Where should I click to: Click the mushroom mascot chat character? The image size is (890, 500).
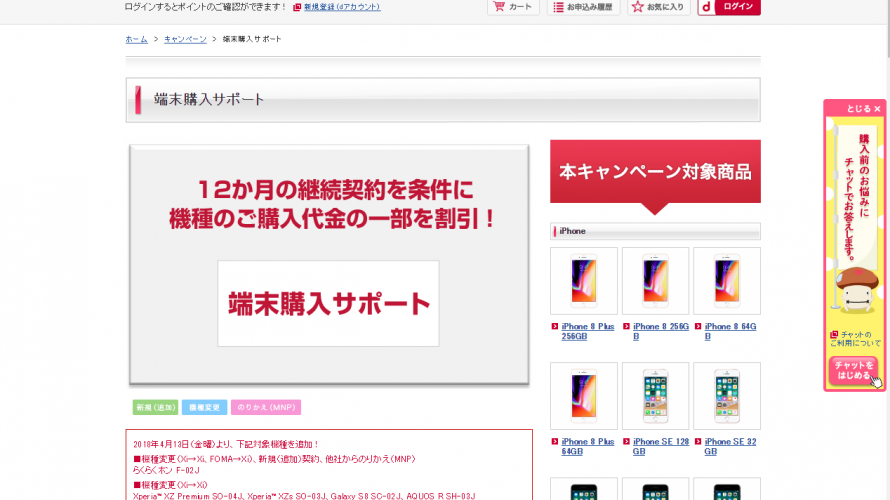[856, 291]
